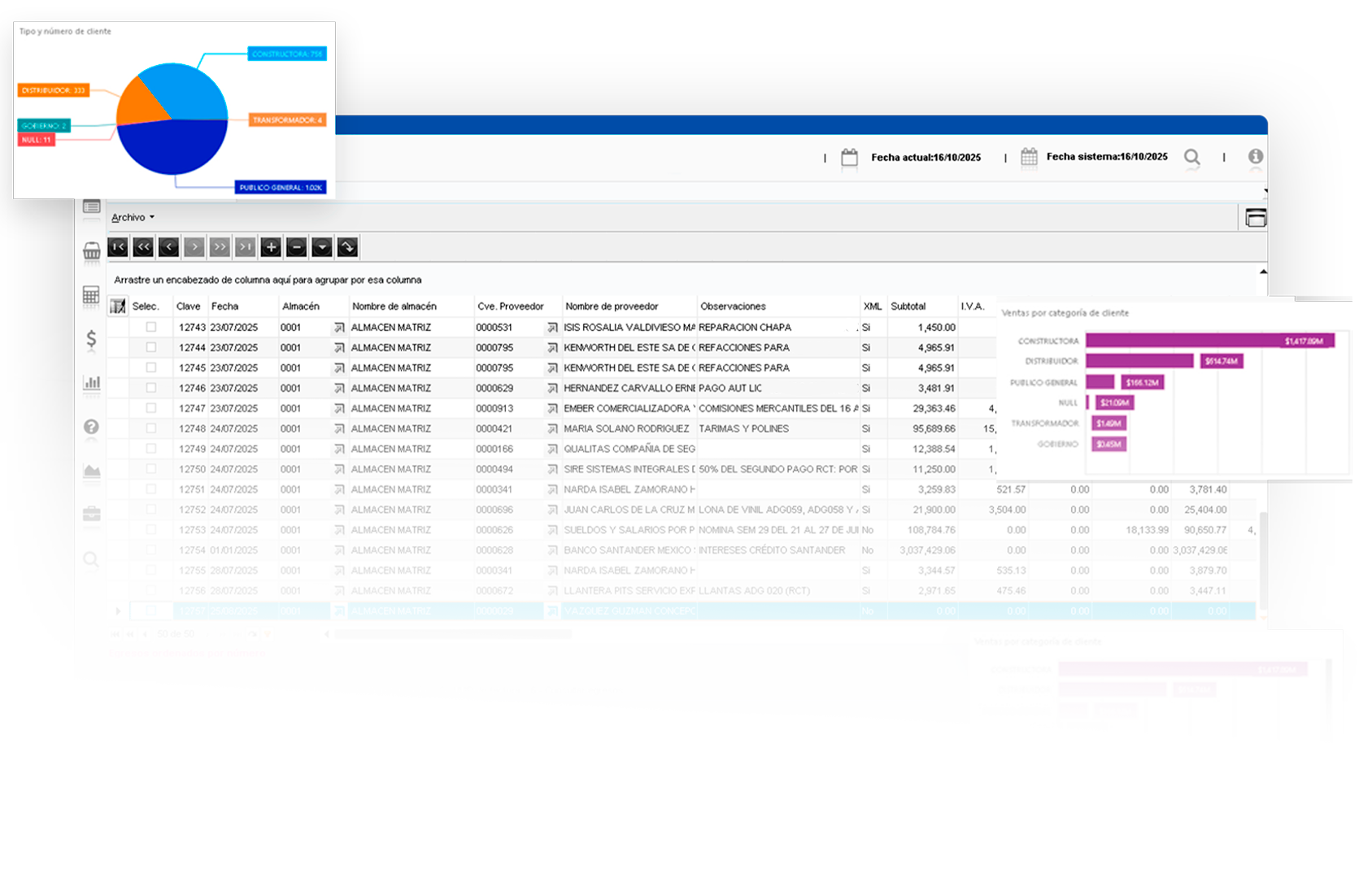Open the Fecha actual calendar icon
The width and height of the screenshot is (1372, 878).
coord(849,157)
